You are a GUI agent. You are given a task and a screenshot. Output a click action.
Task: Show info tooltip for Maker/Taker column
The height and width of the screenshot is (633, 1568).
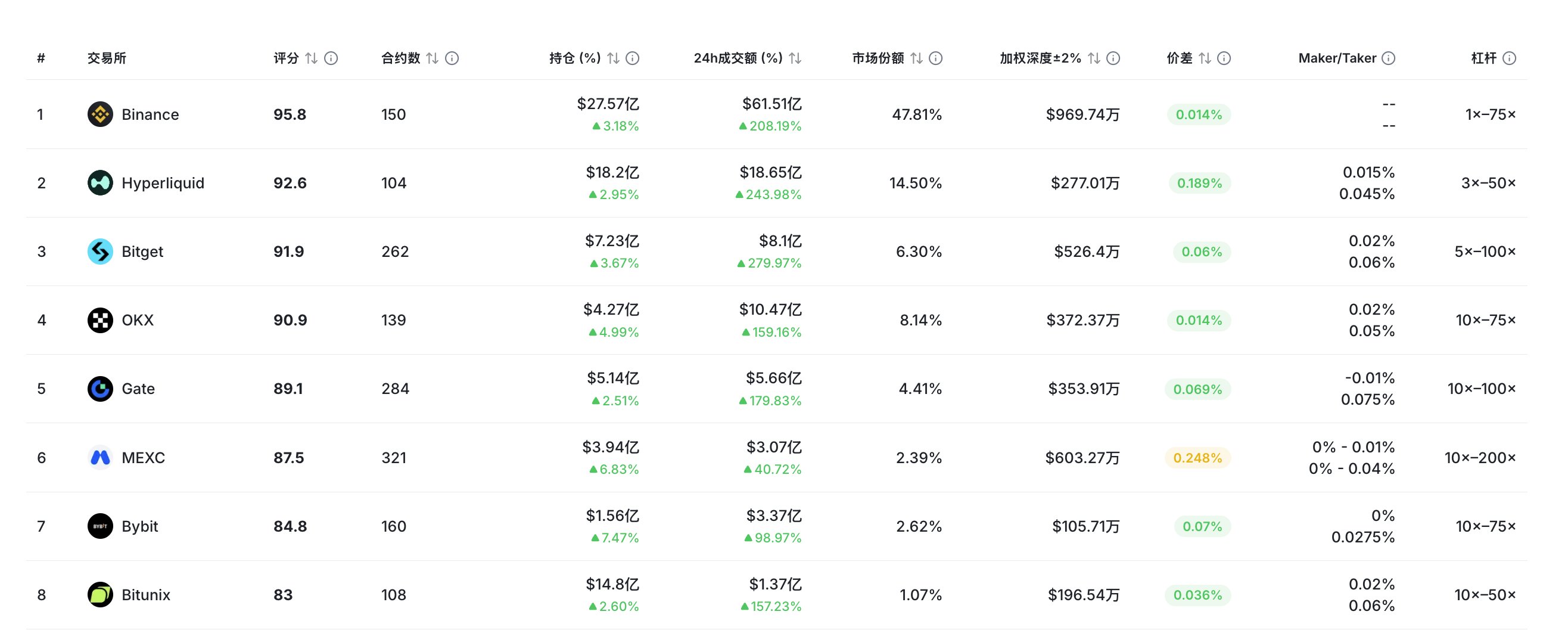point(1389,58)
